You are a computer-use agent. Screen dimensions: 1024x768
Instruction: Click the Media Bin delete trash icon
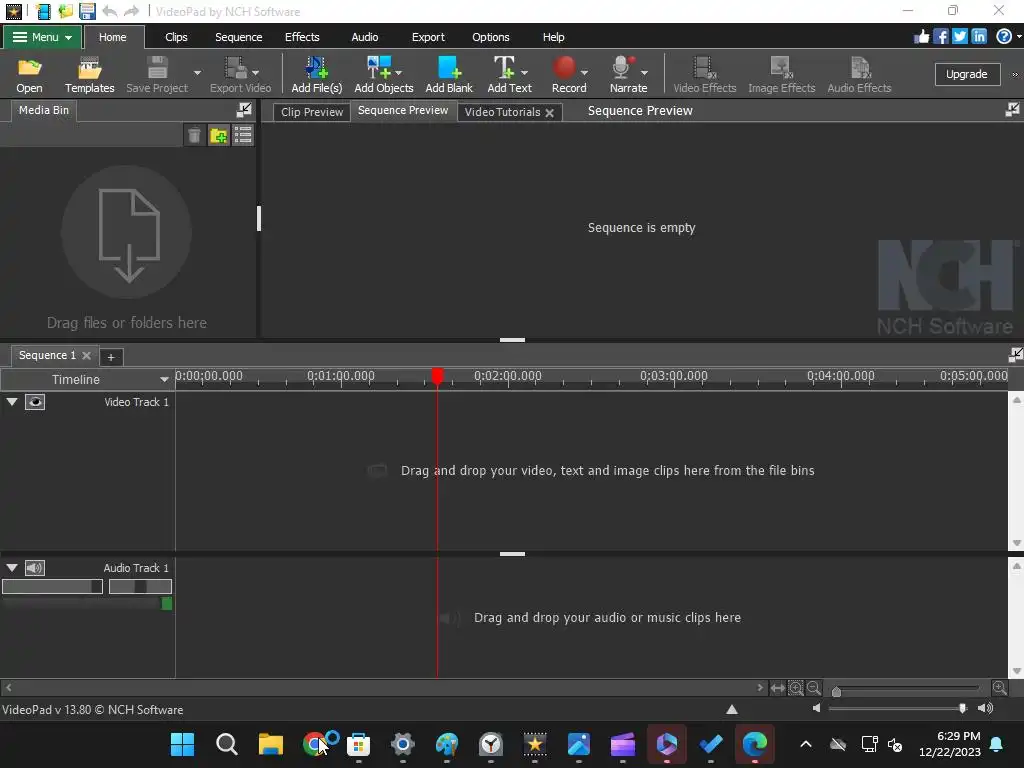coord(194,135)
